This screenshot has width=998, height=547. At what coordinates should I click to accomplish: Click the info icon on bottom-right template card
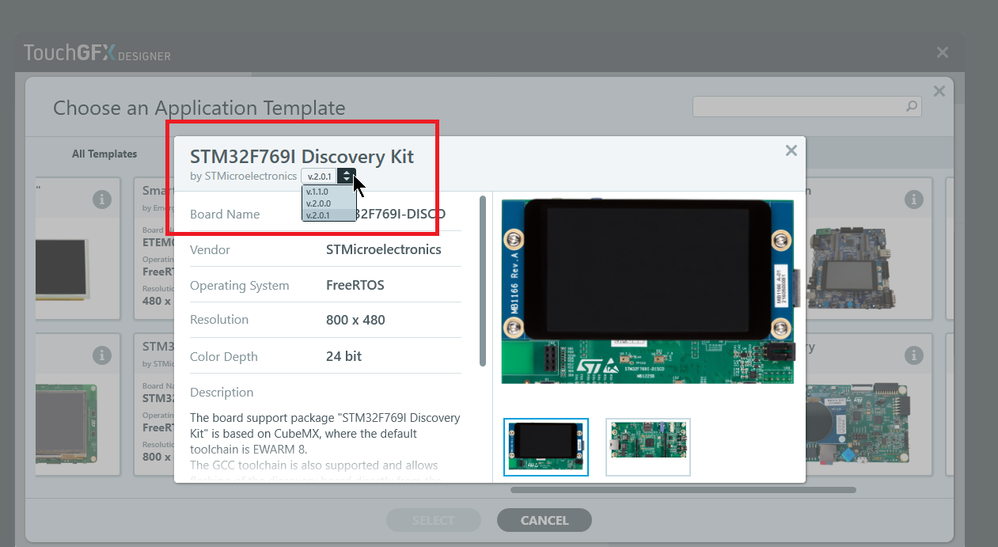914,355
